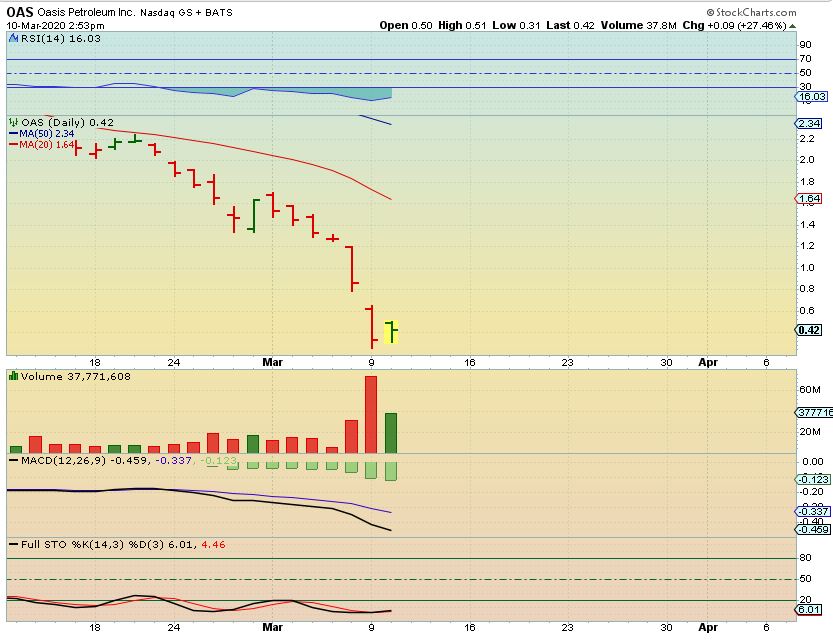Viewport: 833px width, 640px height.
Task: Click the Oasis Petroleum Inc. company name
Action: pyautogui.click(x=86, y=12)
